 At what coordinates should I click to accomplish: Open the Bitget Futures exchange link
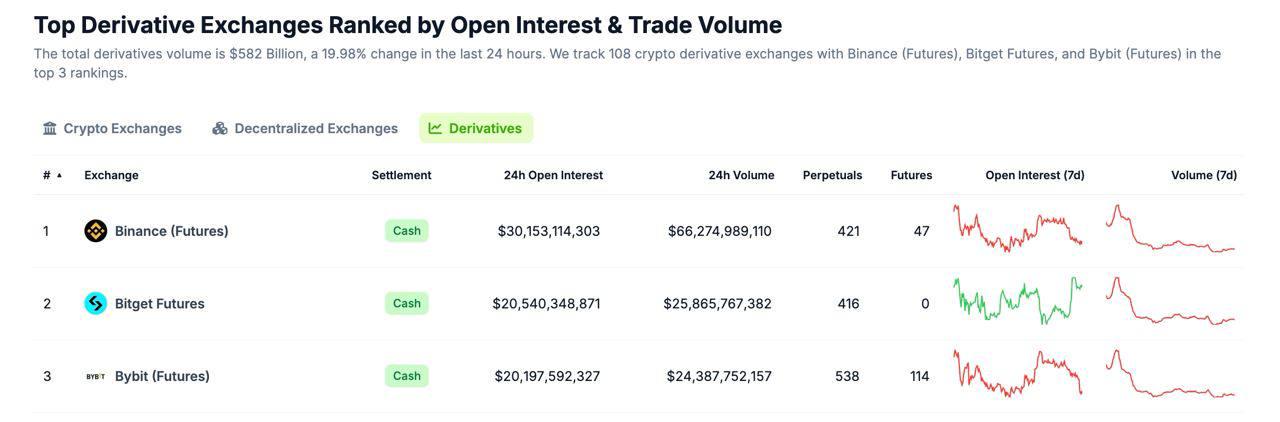[x=159, y=304]
